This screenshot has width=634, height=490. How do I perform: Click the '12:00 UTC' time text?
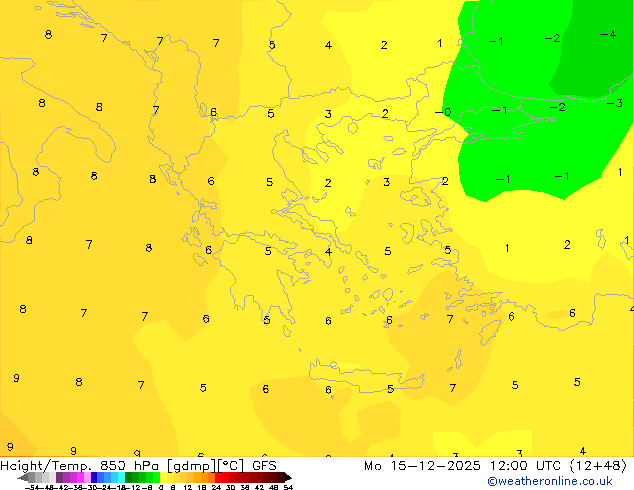(525, 466)
